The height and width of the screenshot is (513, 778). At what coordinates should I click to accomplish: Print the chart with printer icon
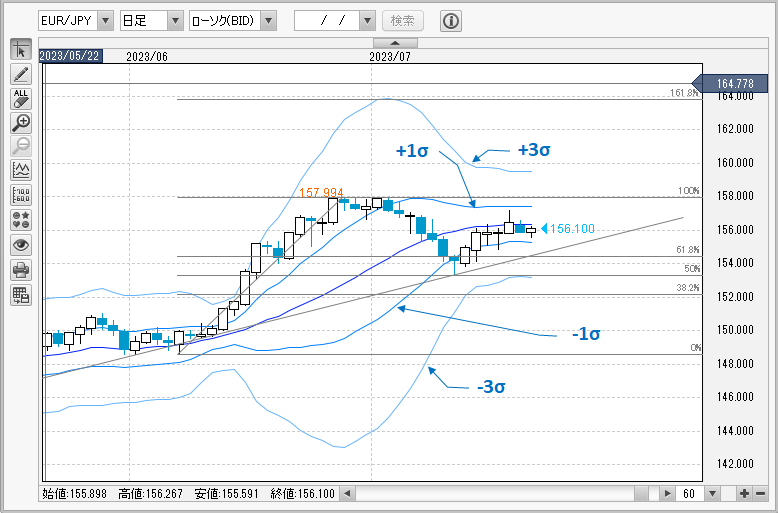[21, 270]
